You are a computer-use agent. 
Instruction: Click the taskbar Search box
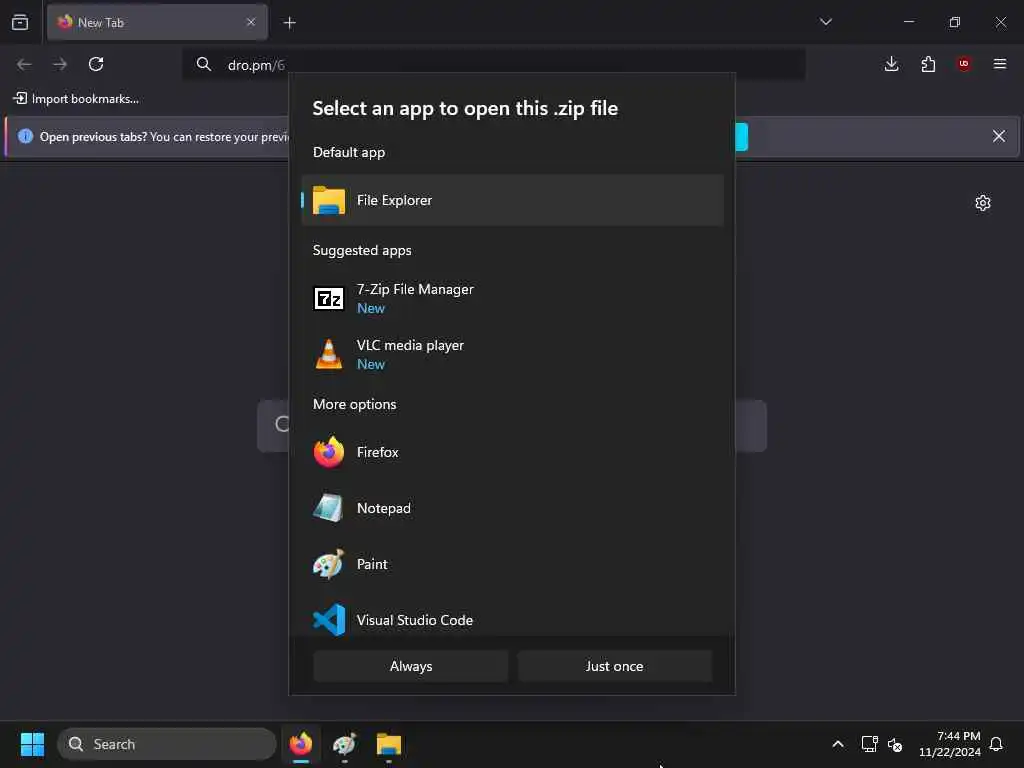coord(167,744)
